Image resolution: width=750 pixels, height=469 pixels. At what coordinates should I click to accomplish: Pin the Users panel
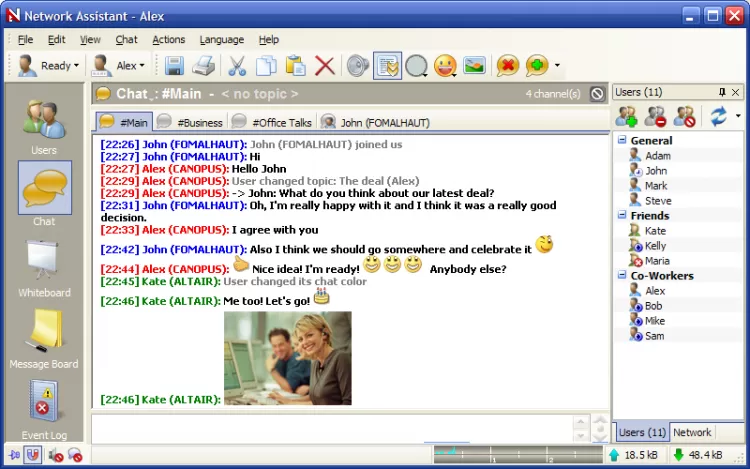click(722, 92)
